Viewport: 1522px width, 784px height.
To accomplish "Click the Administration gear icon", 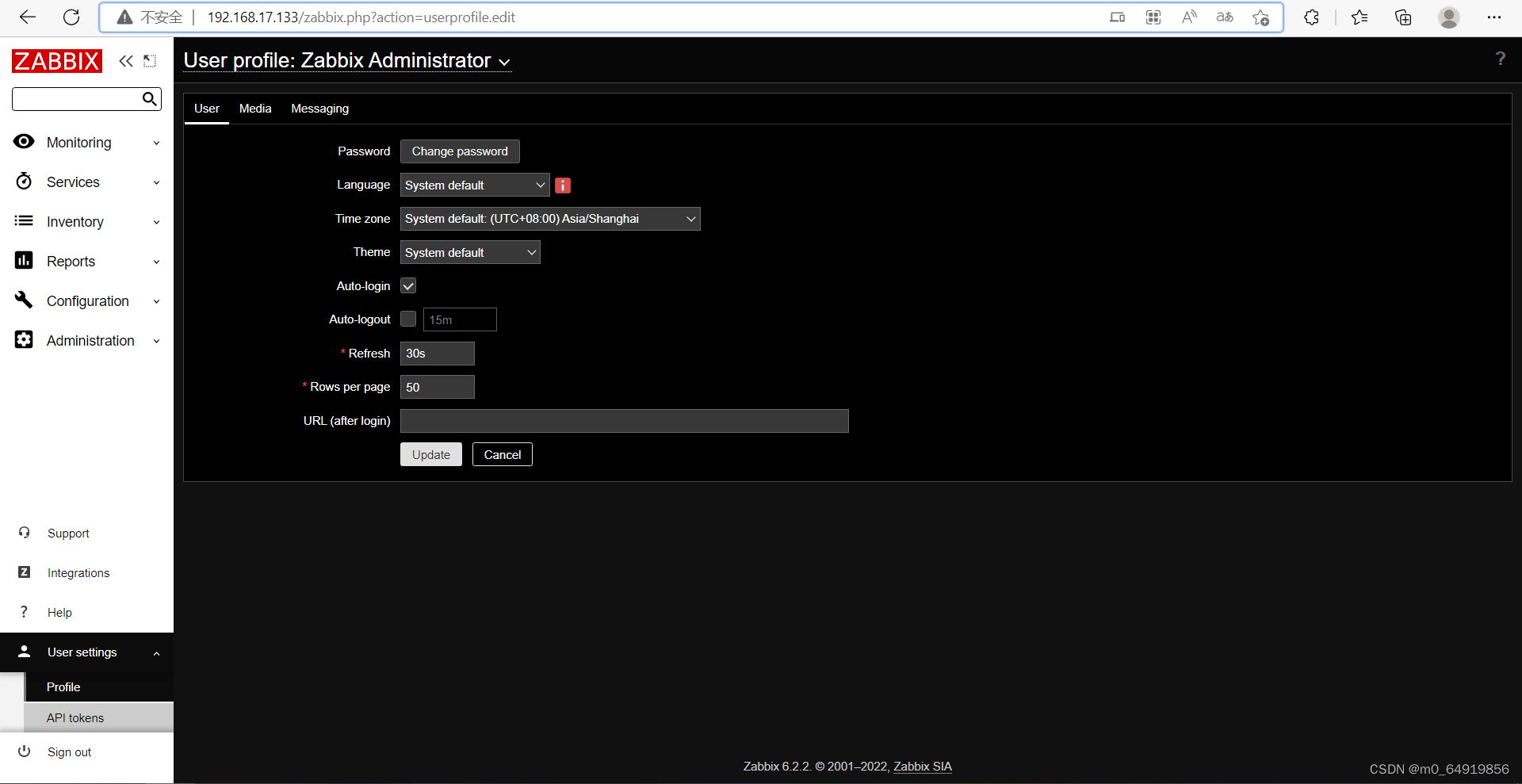I will point(24,340).
